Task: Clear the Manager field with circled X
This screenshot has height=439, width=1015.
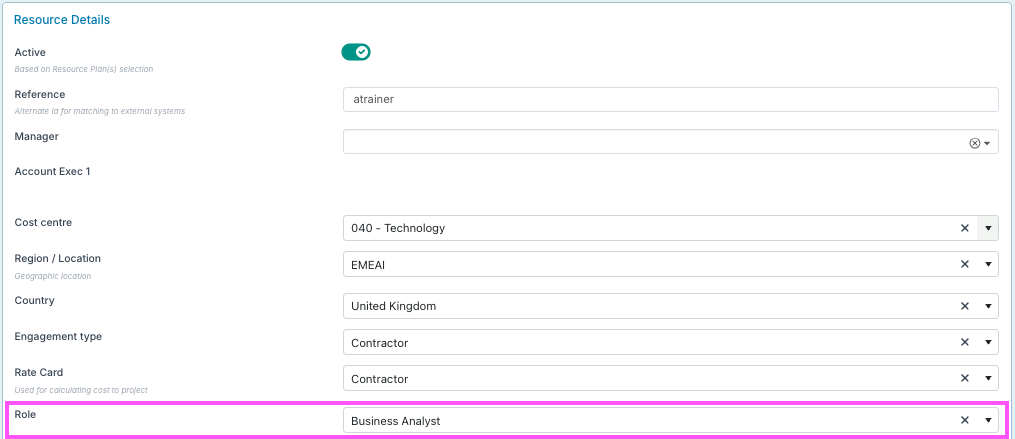Action: [x=974, y=143]
